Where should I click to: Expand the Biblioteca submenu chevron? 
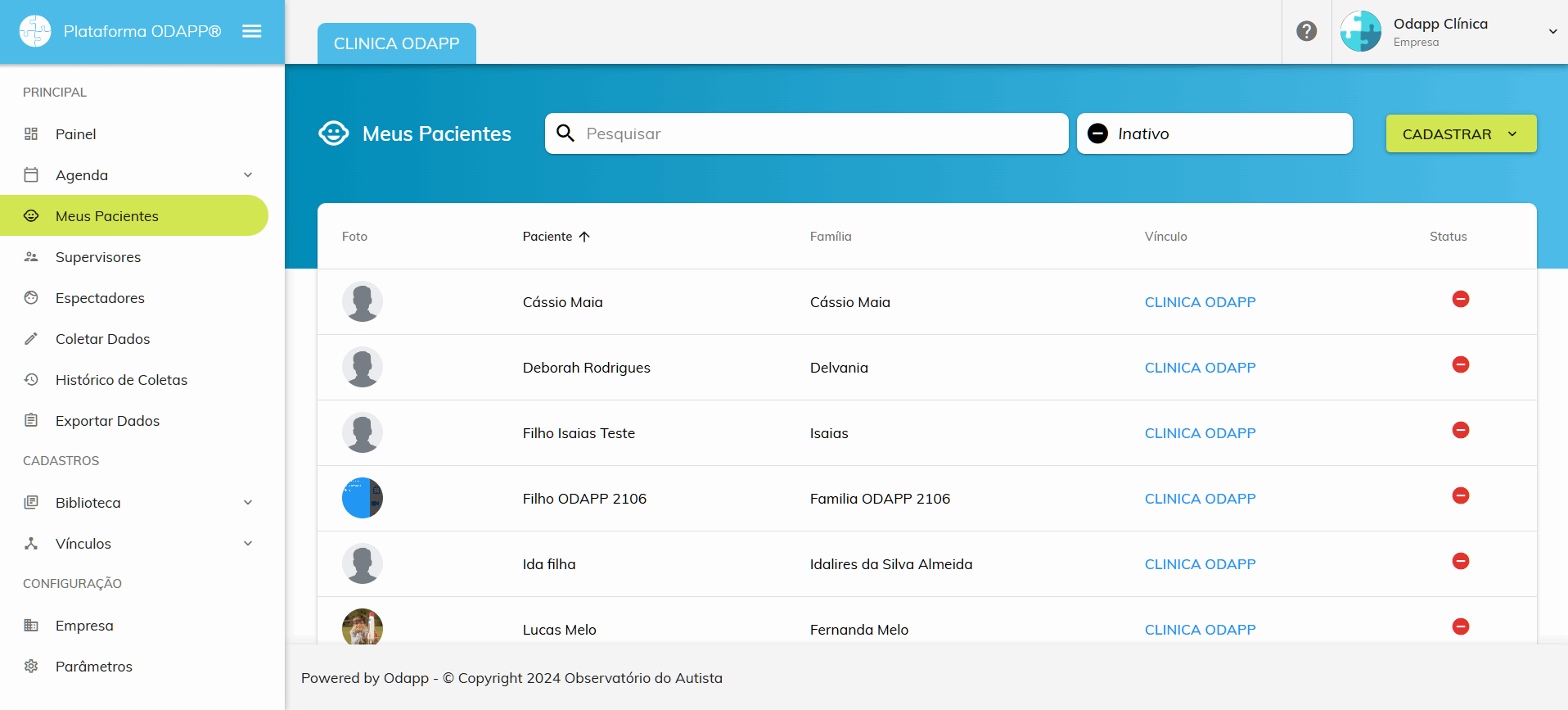tap(248, 502)
